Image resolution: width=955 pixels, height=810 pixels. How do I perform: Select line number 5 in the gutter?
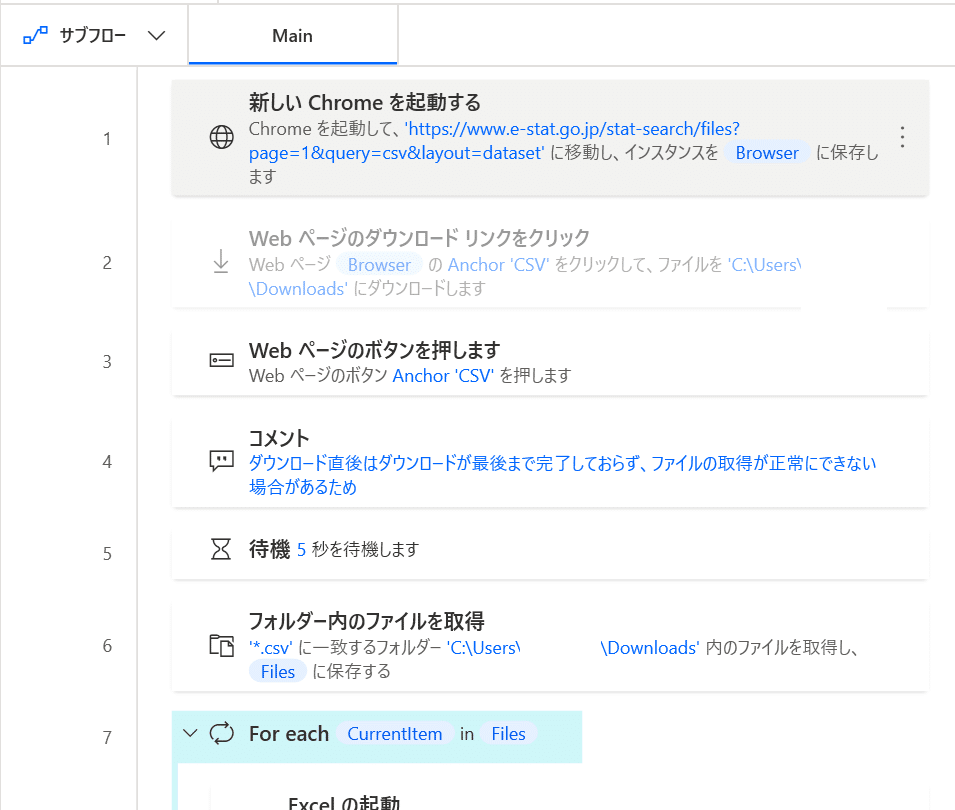(107, 553)
